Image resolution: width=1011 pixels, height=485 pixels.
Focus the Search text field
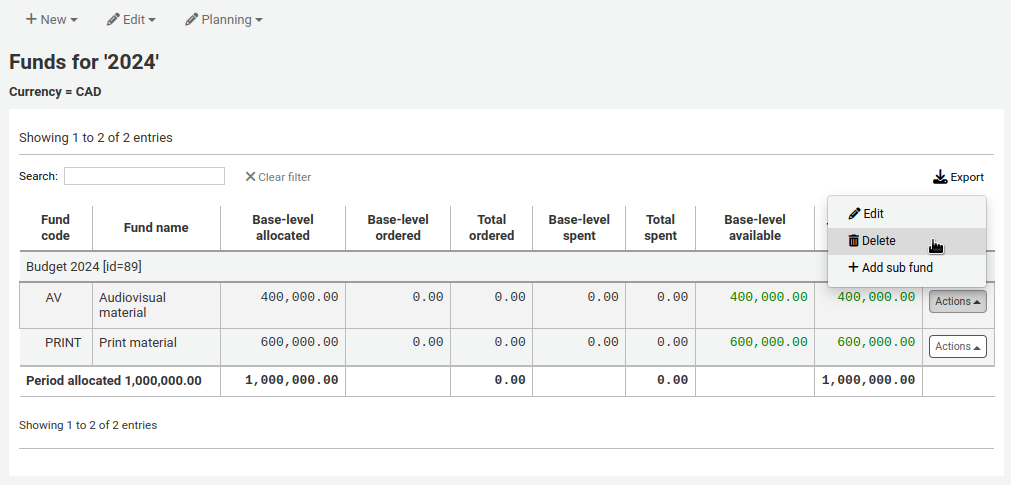click(x=144, y=176)
